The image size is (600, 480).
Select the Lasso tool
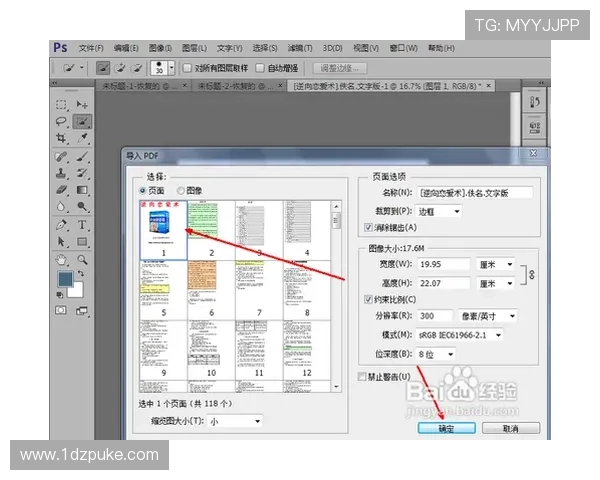[61, 122]
